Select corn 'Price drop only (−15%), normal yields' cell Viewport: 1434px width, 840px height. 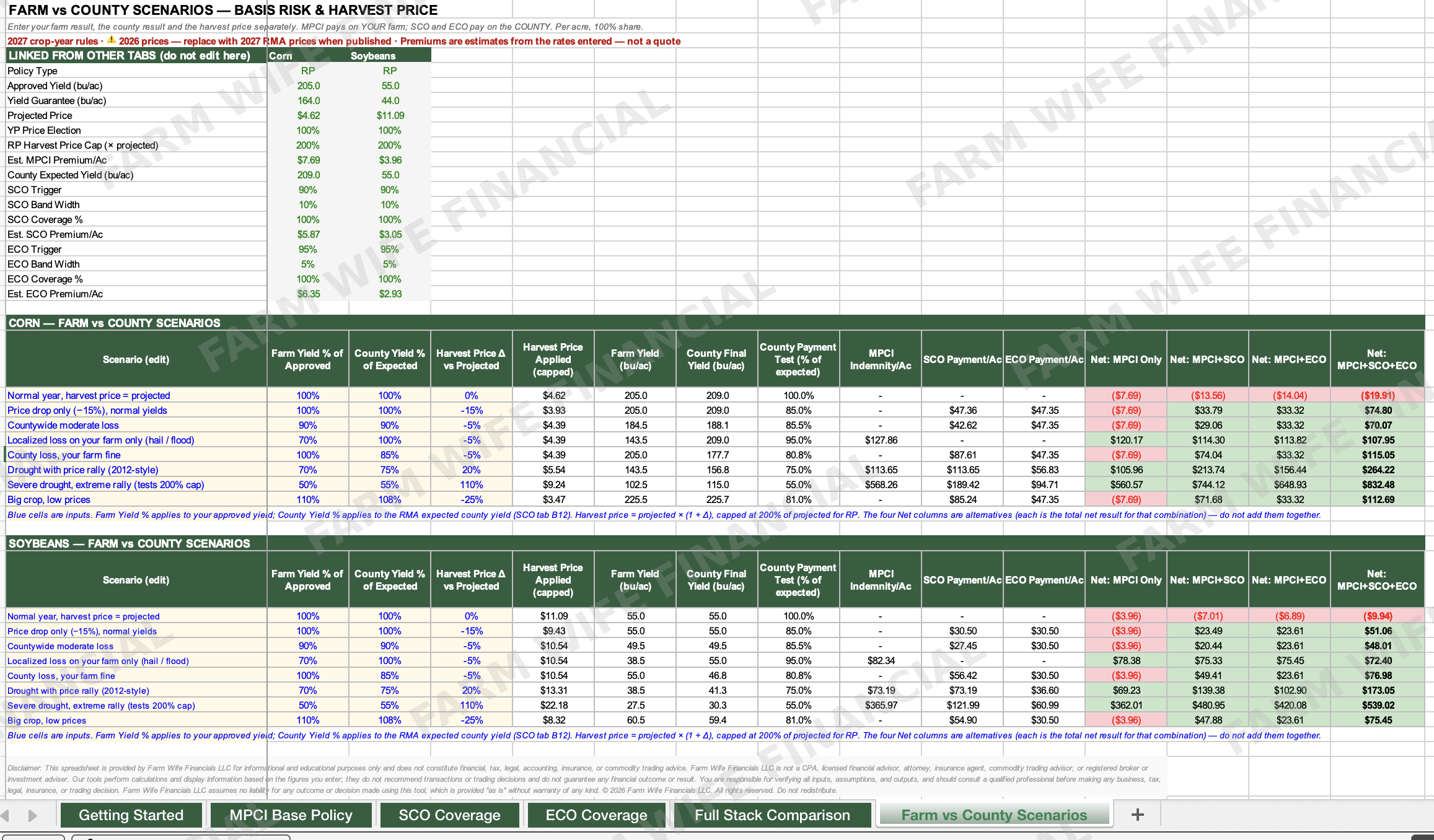click(x=136, y=410)
